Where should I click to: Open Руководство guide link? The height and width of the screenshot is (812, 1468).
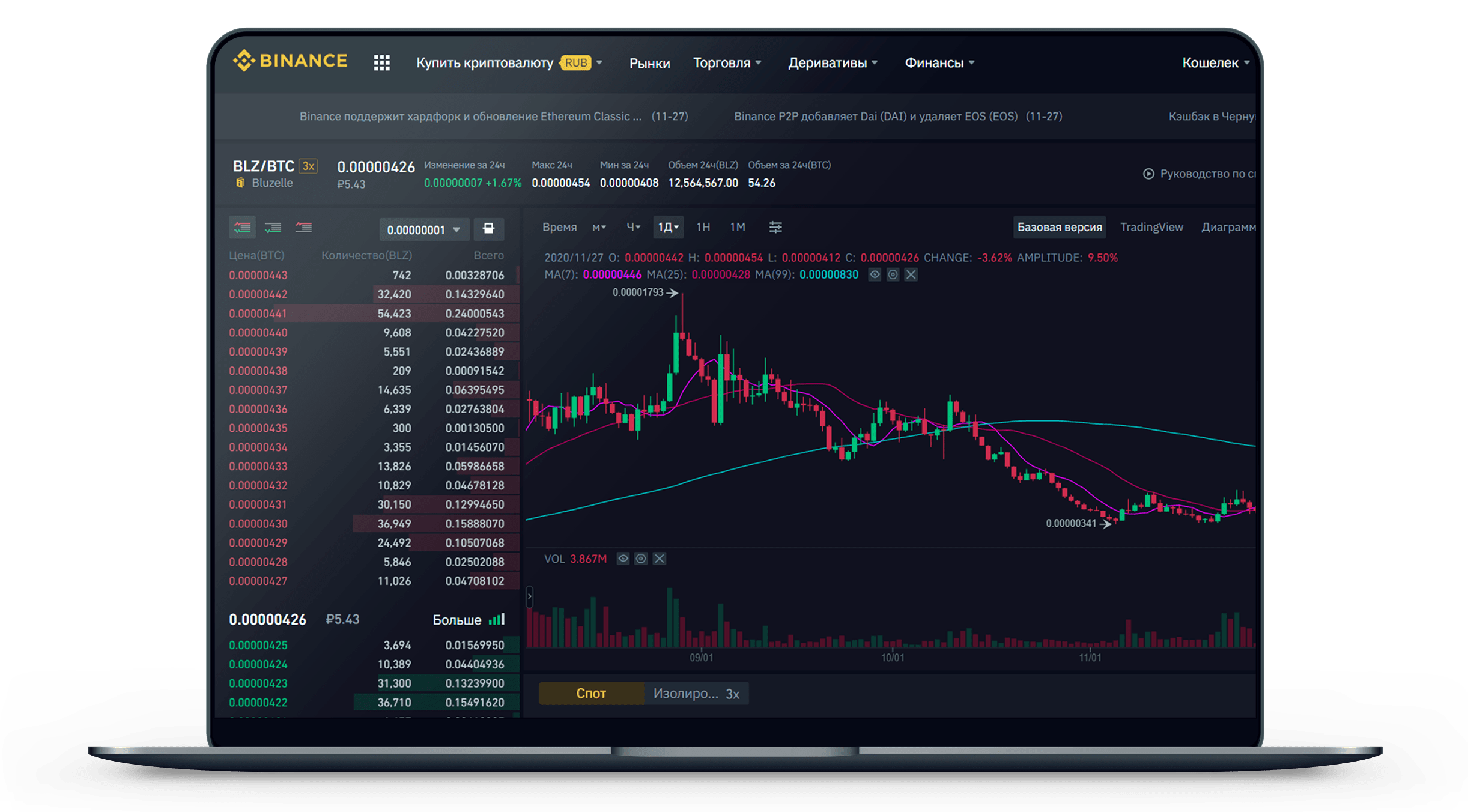pyautogui.click(x=1207, y=174)
